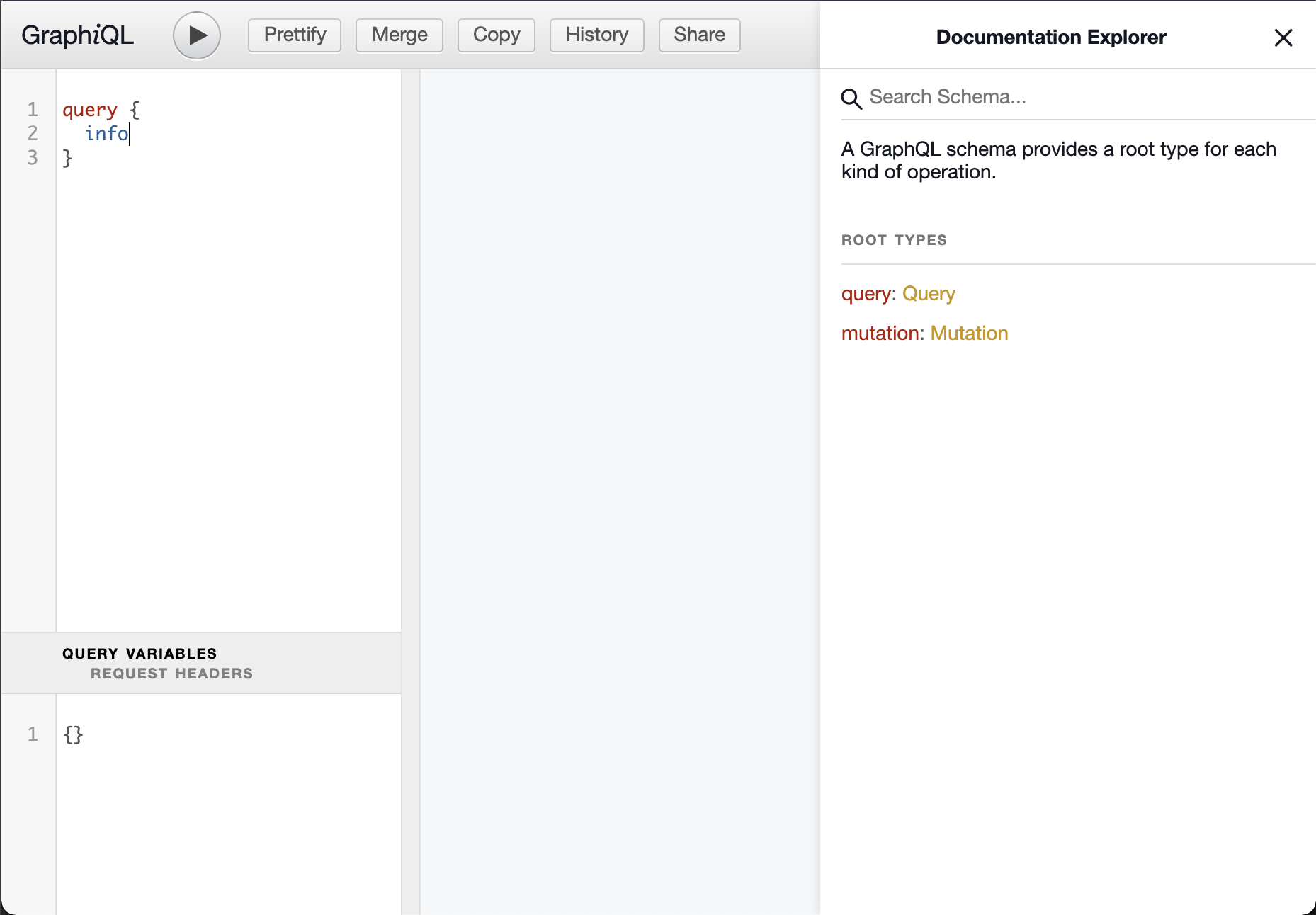Copy the query with the Copy button
Viewport: 1316px width, 915px height.
pos(497,35)
